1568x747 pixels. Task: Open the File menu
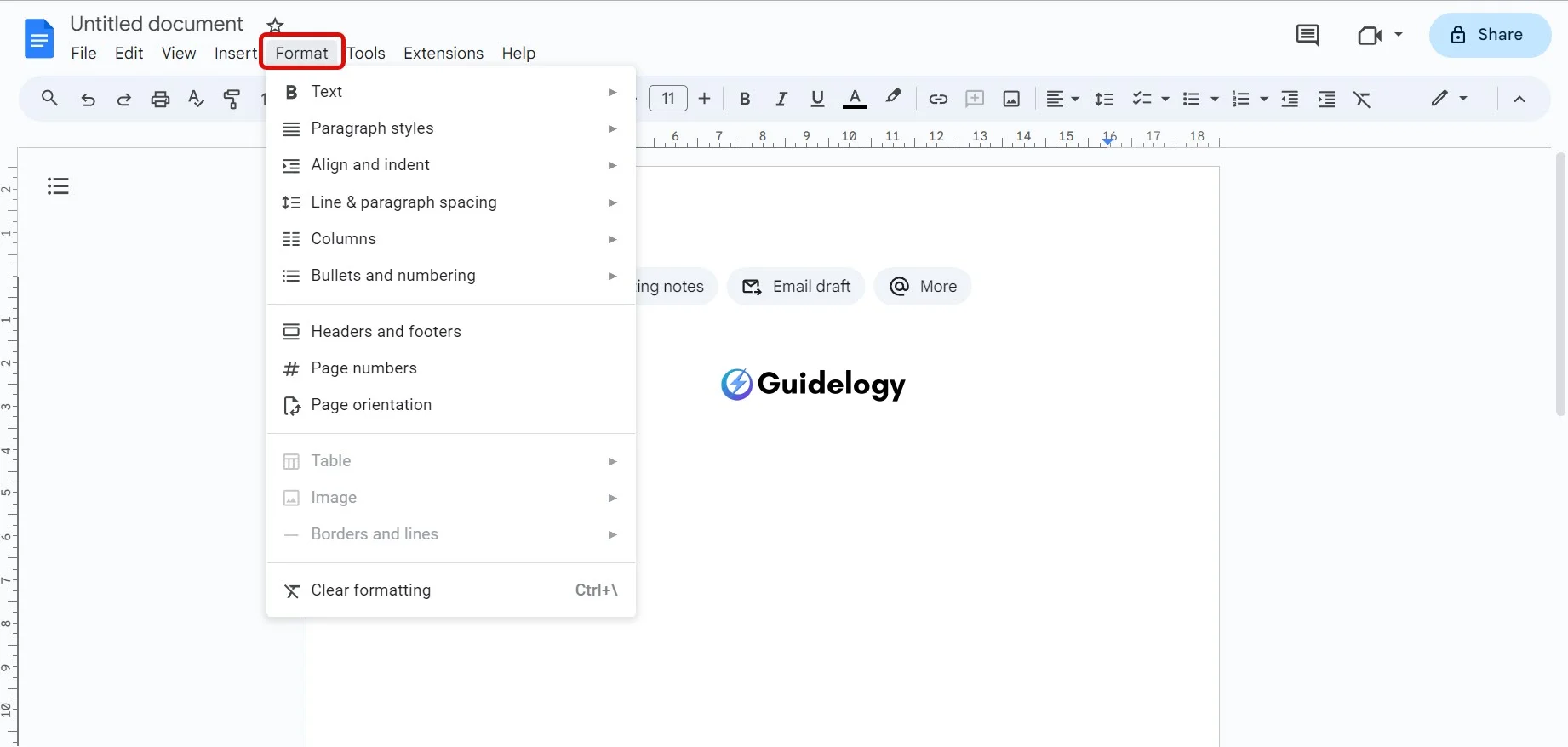tap(83, 53)
